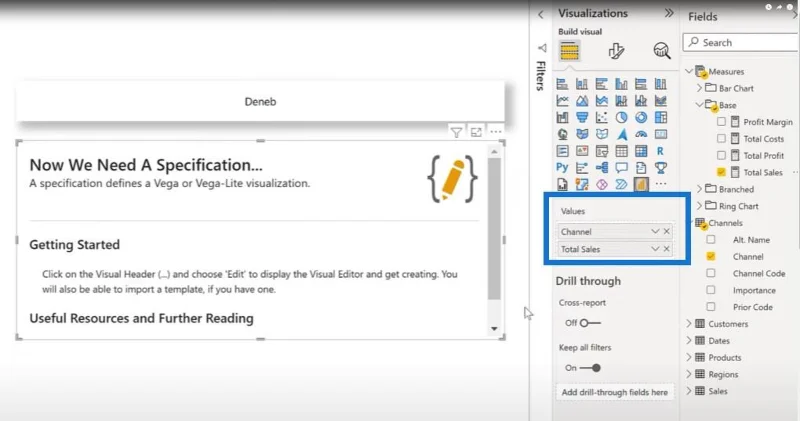This screenshot has height=421, width=800.
Task: Select the gauge visual
Action: (641, 134)
